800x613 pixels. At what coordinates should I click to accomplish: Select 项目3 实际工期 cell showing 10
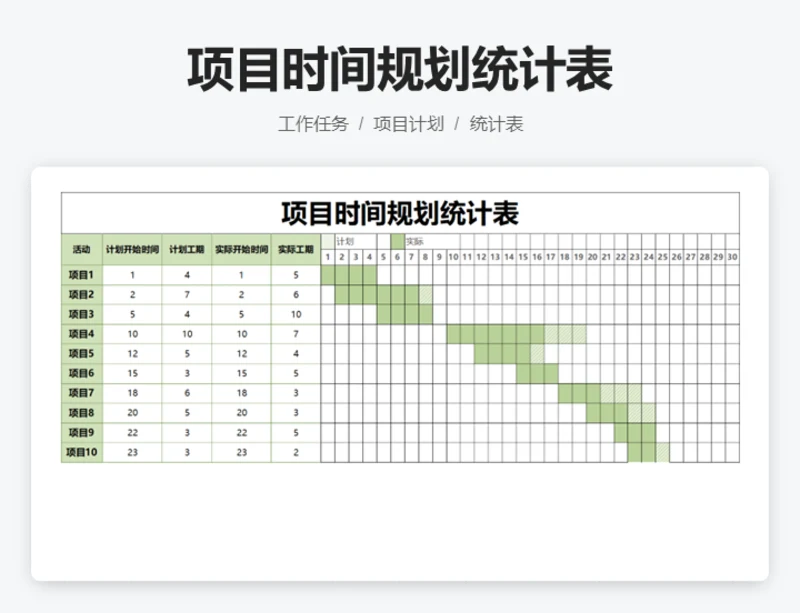tap(296, 314)
